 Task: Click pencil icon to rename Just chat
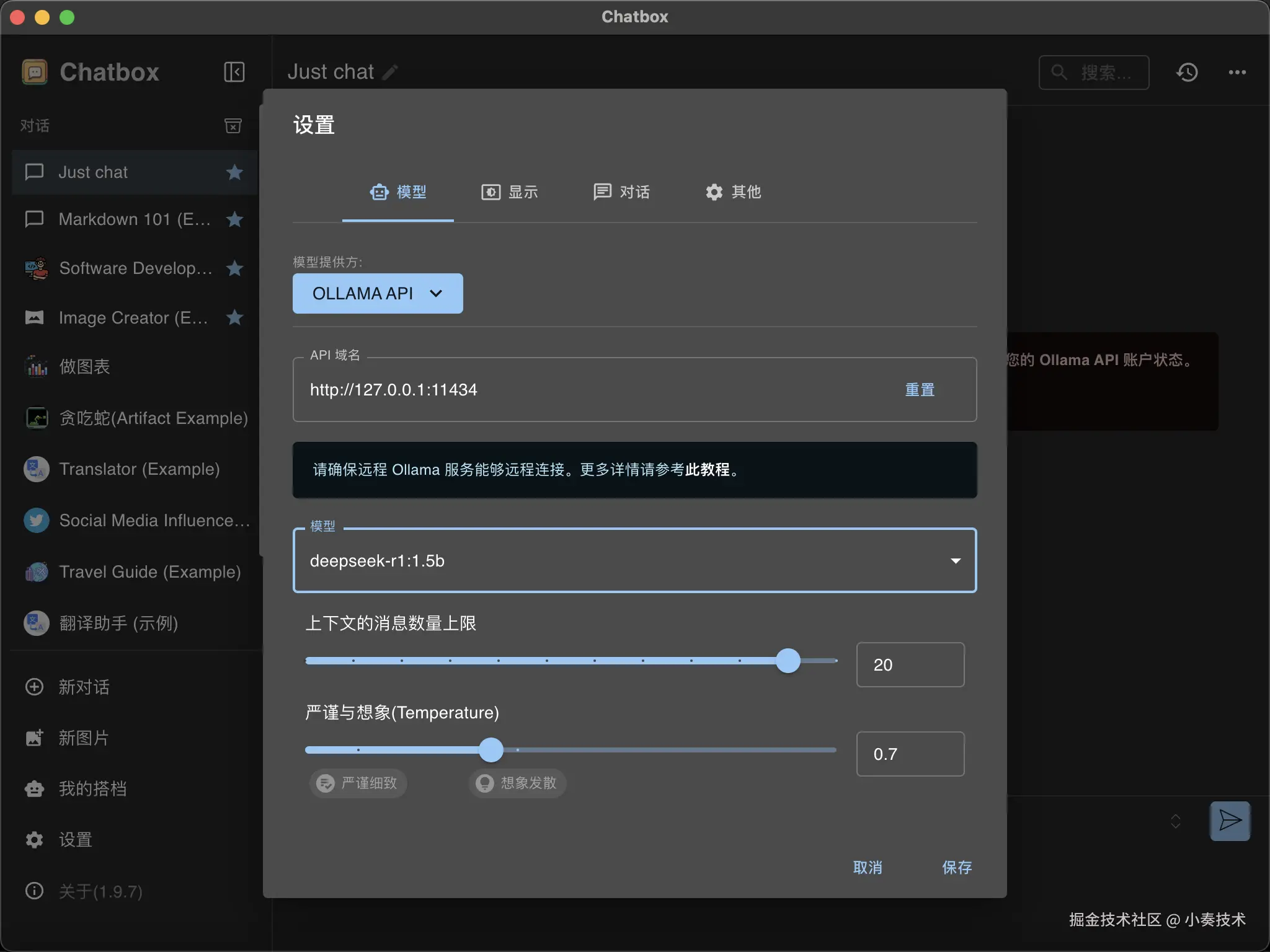coord(390,73)
